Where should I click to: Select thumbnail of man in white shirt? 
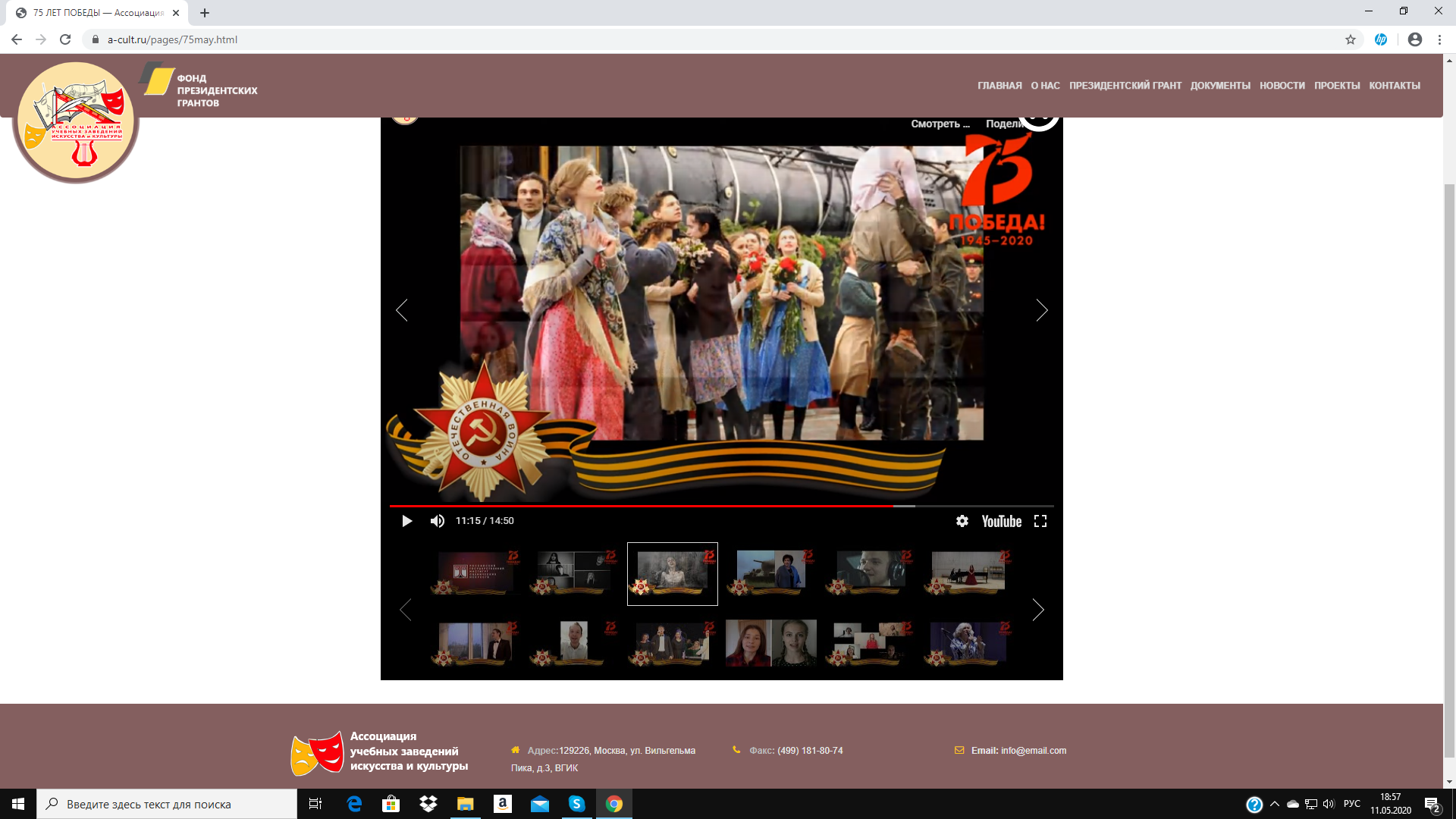pos(574,643)
